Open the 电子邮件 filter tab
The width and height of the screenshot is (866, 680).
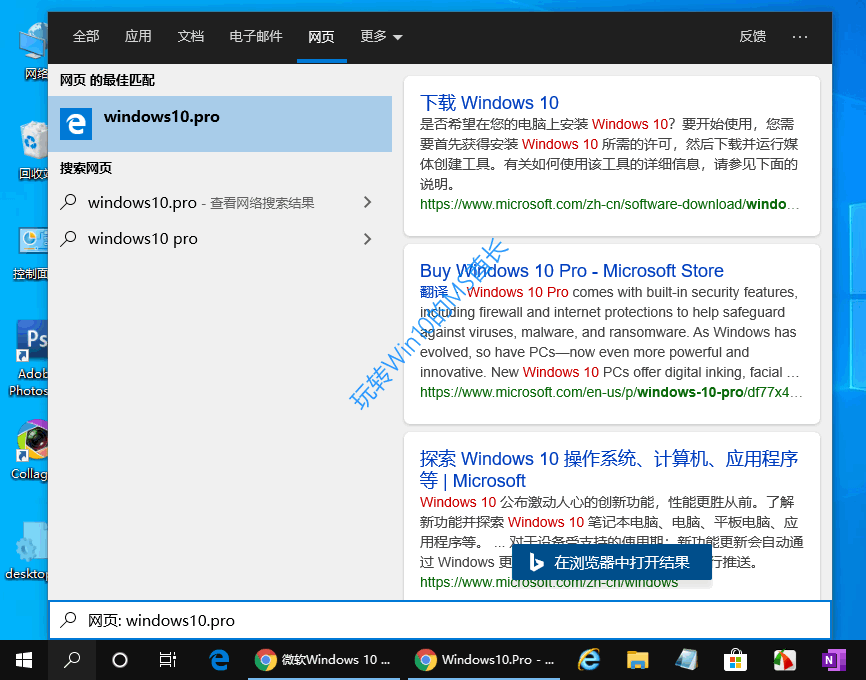256,36
